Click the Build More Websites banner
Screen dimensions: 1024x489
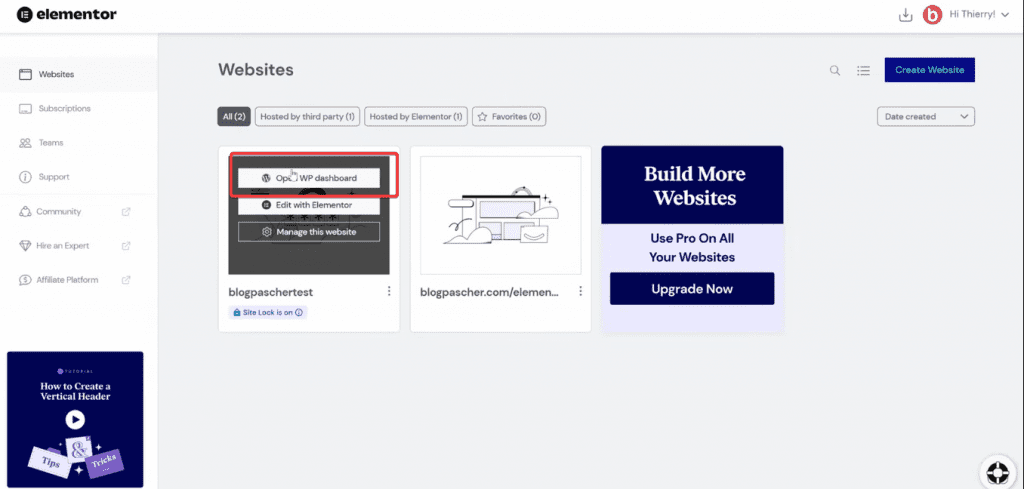click(x=692, y=185)
